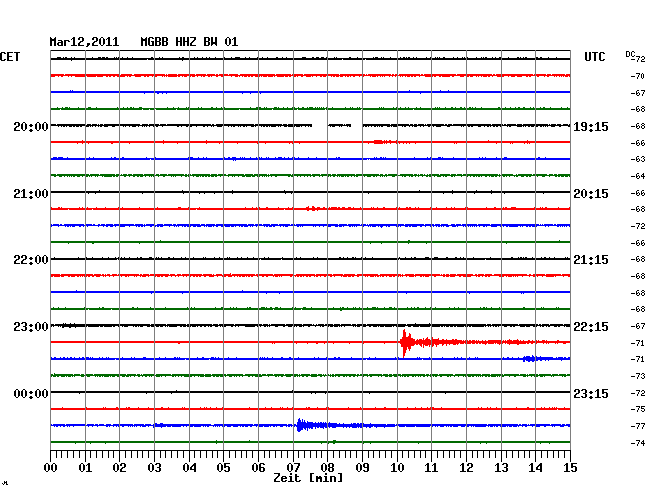Screen dimensions: 650x494
Task: Select DC offset value -77
Action: pos(638,426)
